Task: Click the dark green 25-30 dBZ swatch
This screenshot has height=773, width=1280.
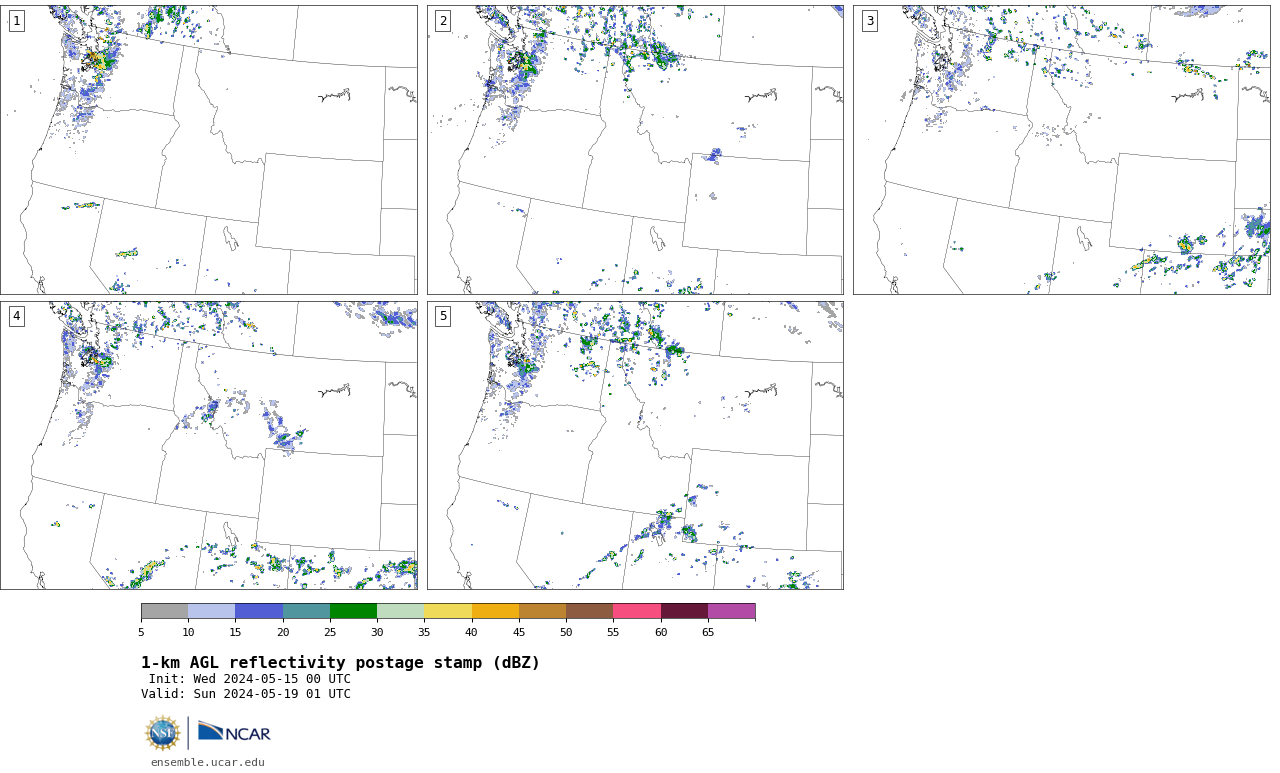Action: [354, 611]
